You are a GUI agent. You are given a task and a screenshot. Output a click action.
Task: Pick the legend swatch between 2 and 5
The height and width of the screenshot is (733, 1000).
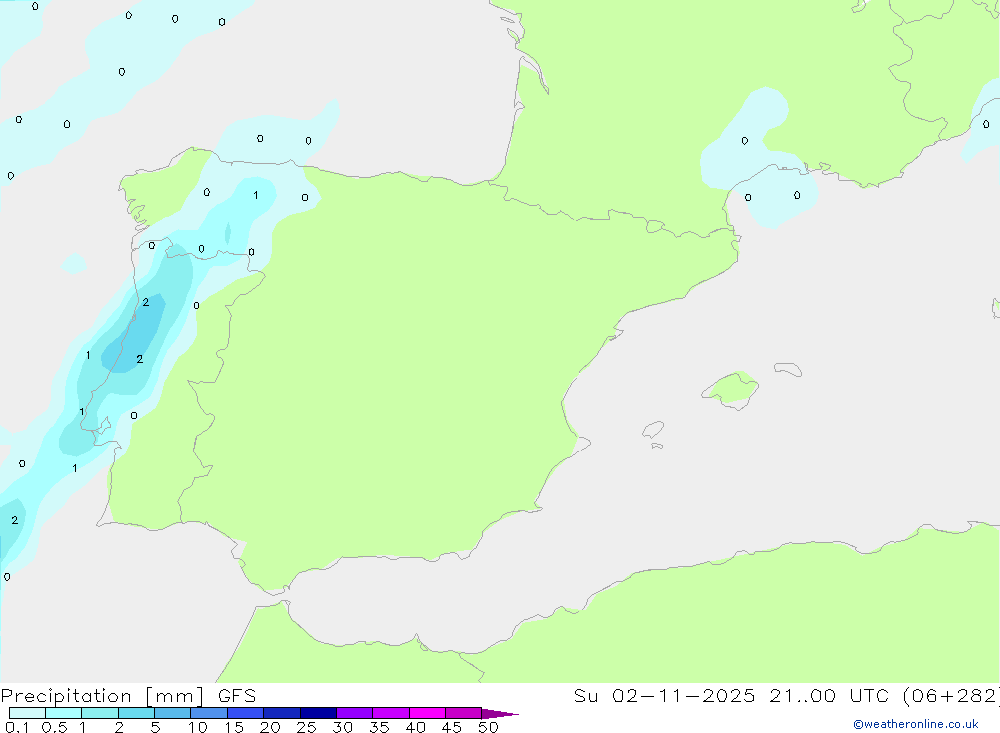point(136,713)
